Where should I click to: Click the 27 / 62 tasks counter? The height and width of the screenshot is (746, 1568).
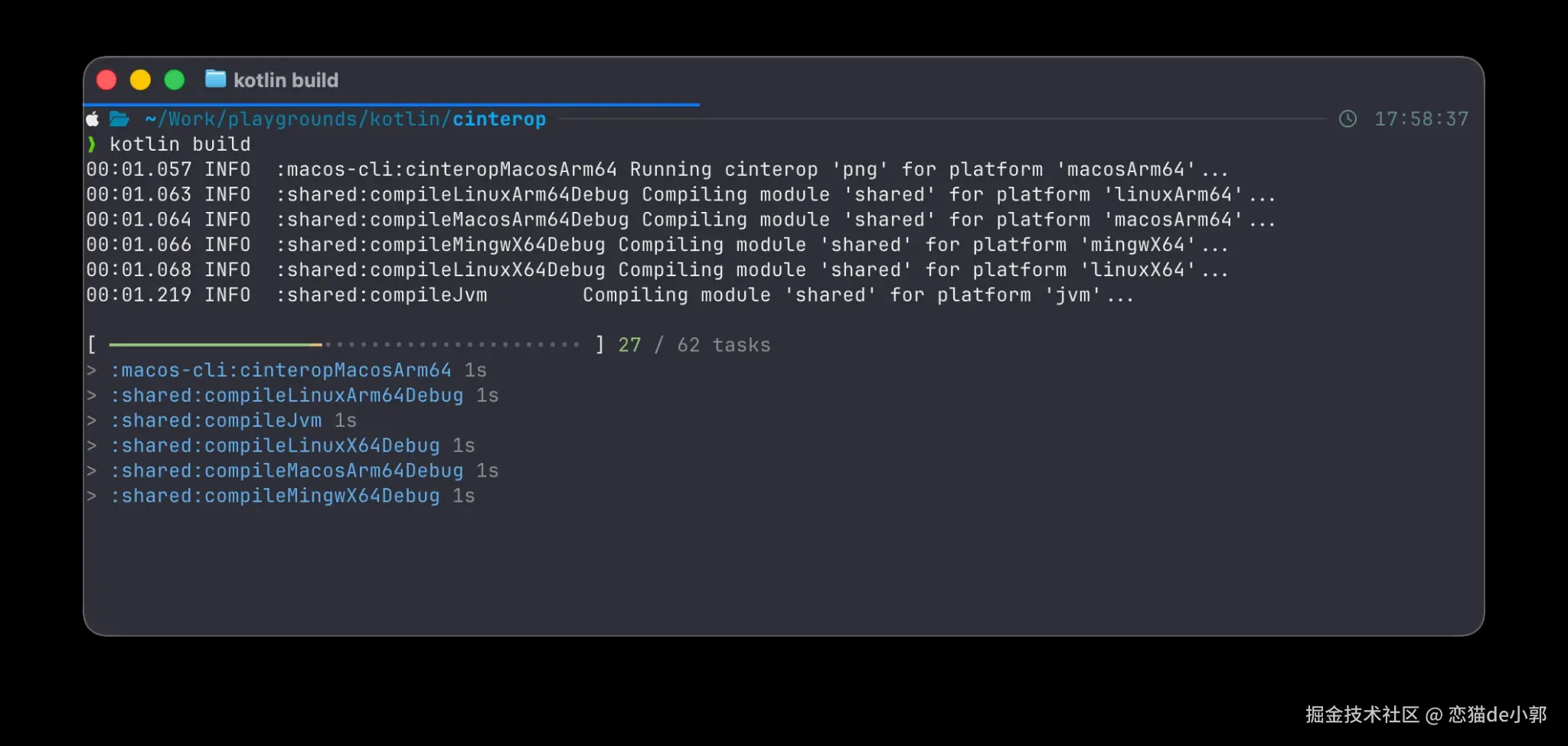[694, 345]
